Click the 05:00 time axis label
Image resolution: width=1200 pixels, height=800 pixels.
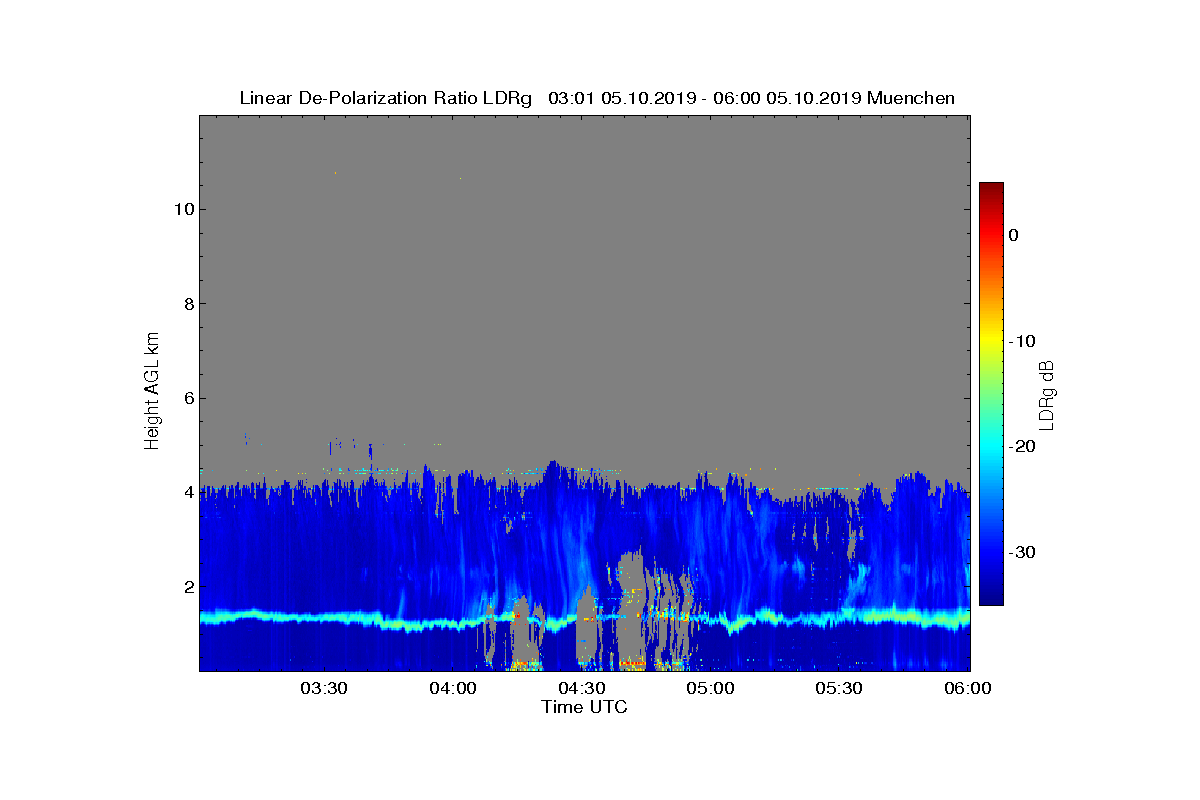(710, 689)
